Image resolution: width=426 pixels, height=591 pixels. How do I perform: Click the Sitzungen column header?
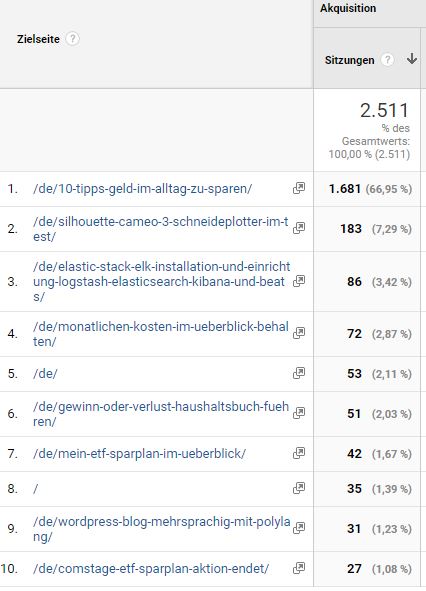click(x=349, y=60)
